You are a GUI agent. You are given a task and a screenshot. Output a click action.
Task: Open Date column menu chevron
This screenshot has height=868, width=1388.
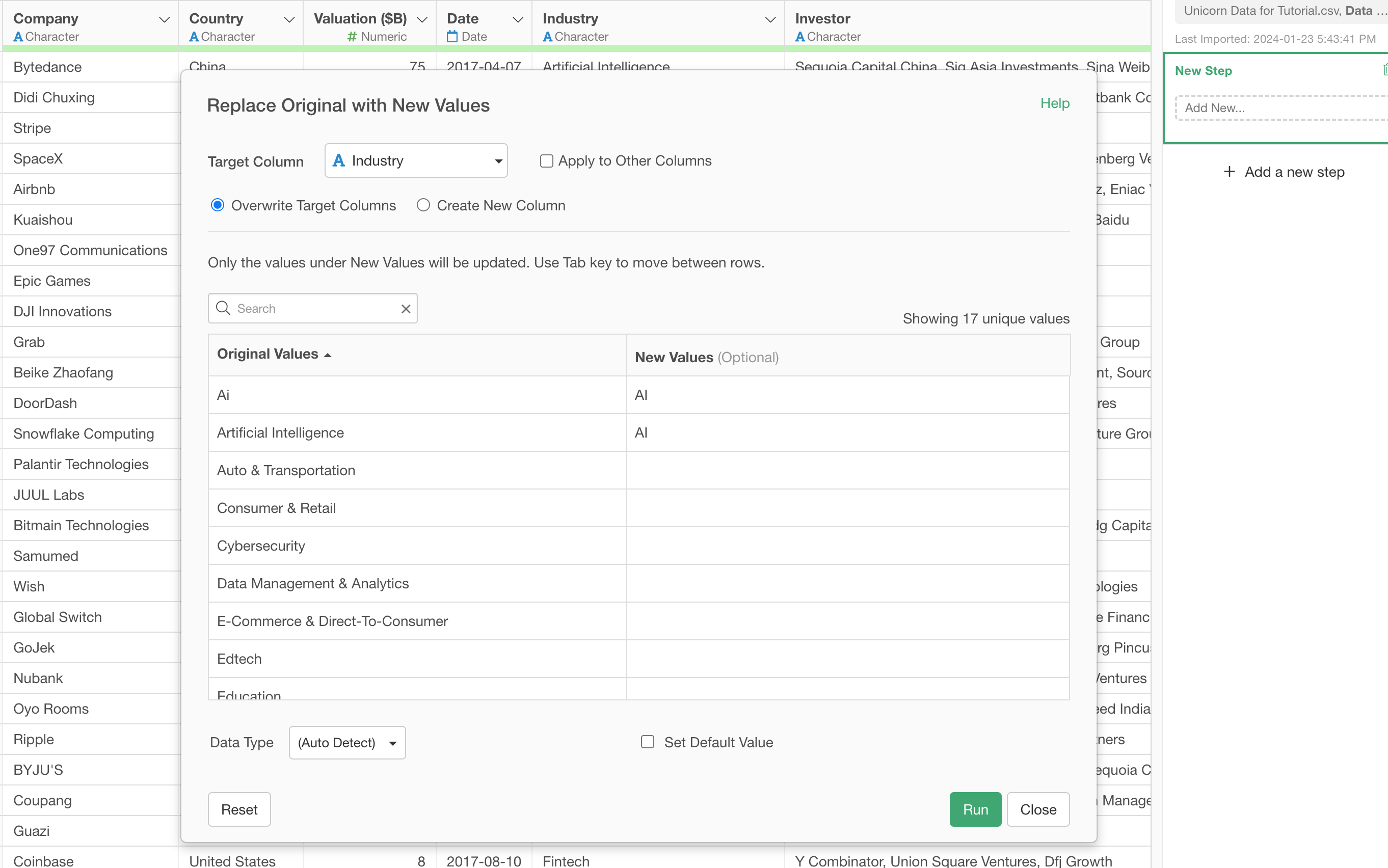tap(517, 19)
